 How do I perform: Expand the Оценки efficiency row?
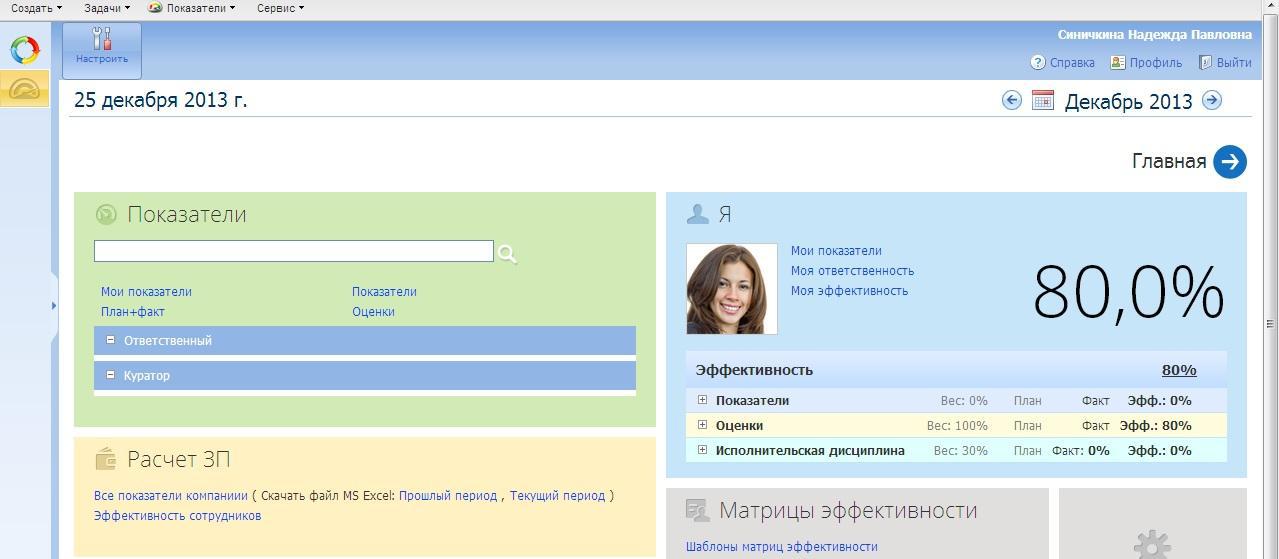click(702, 425)
